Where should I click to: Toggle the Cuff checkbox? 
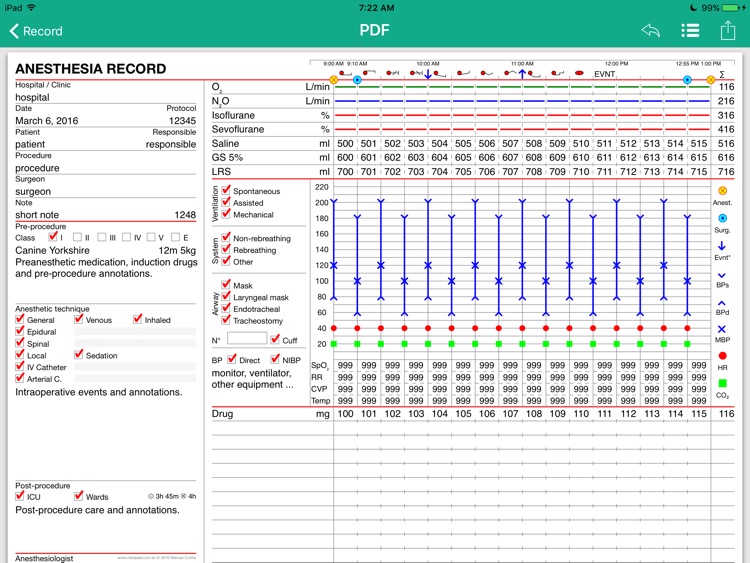point(275,339)
